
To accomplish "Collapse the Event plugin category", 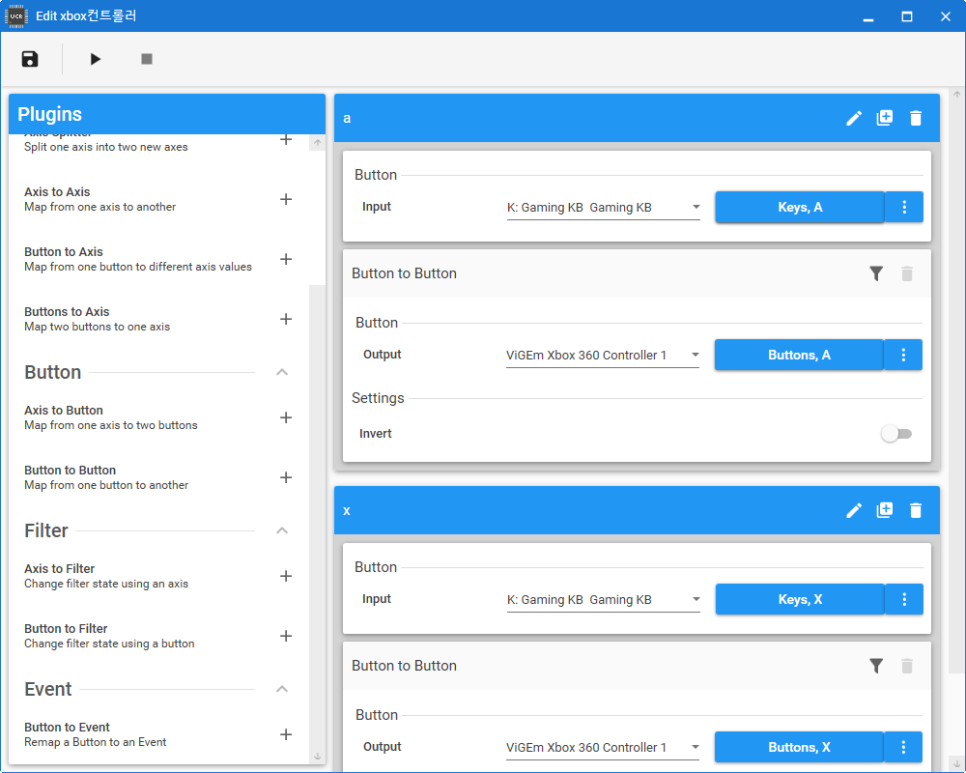I will (282, 689).
